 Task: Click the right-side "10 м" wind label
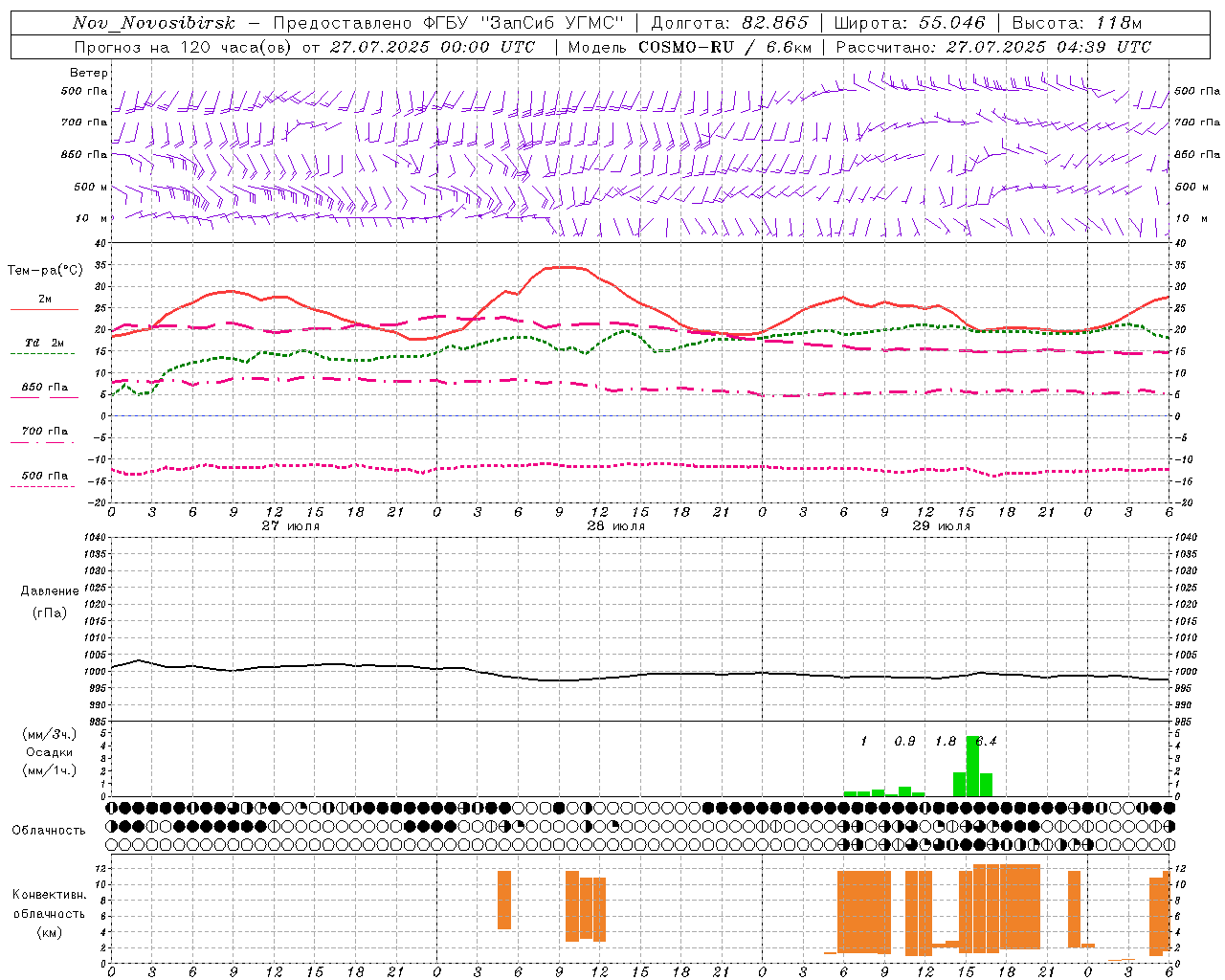point(1191,218)
